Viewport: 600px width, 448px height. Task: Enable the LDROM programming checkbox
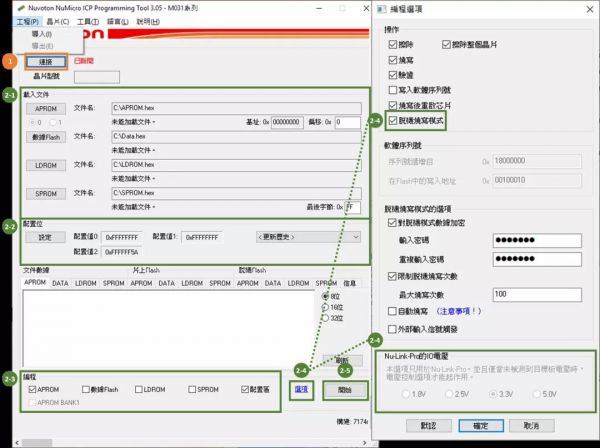click(x=138, y=389)
